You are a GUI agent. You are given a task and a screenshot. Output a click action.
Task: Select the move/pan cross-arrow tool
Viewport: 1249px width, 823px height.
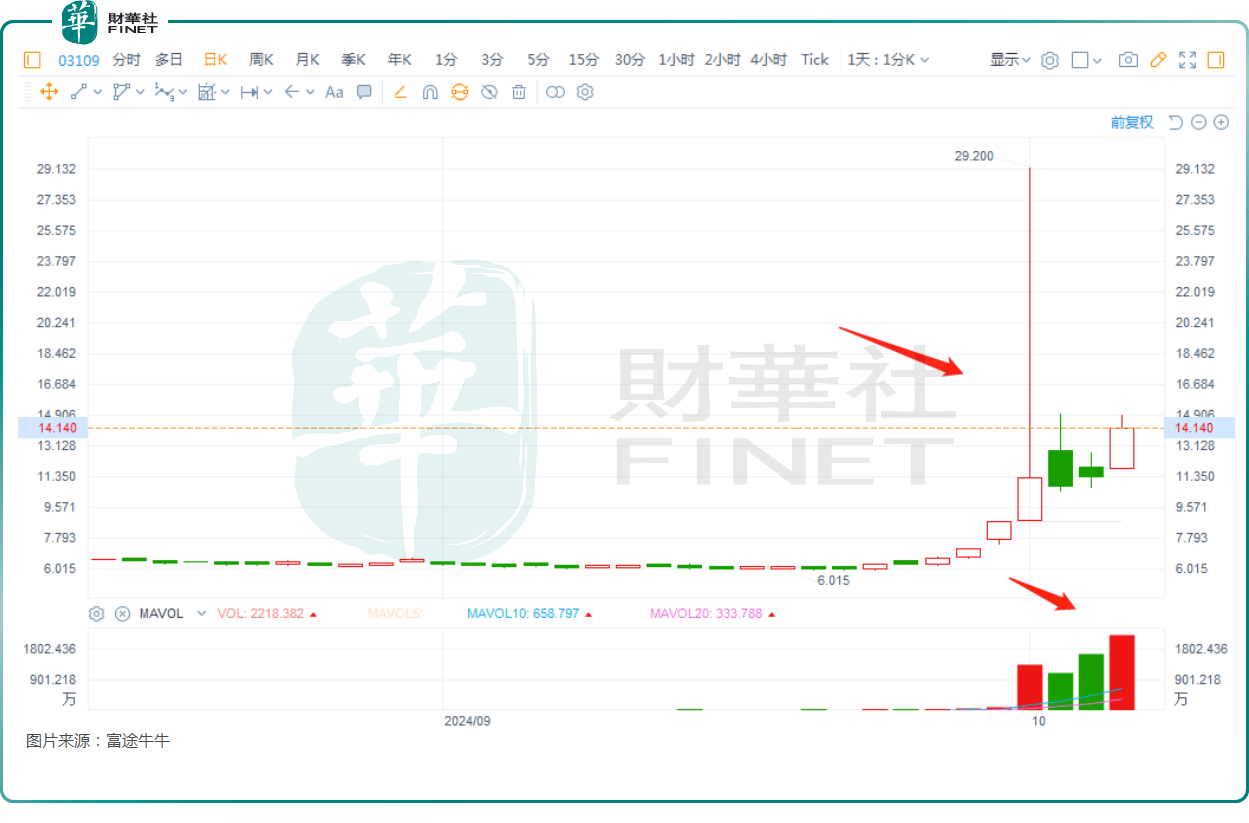(48, 92)
